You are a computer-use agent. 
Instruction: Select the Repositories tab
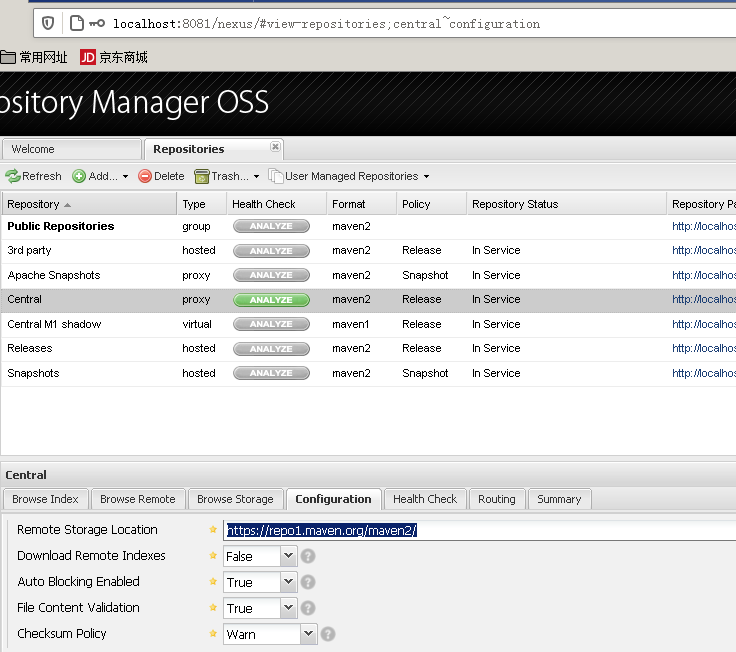(214, 149)
